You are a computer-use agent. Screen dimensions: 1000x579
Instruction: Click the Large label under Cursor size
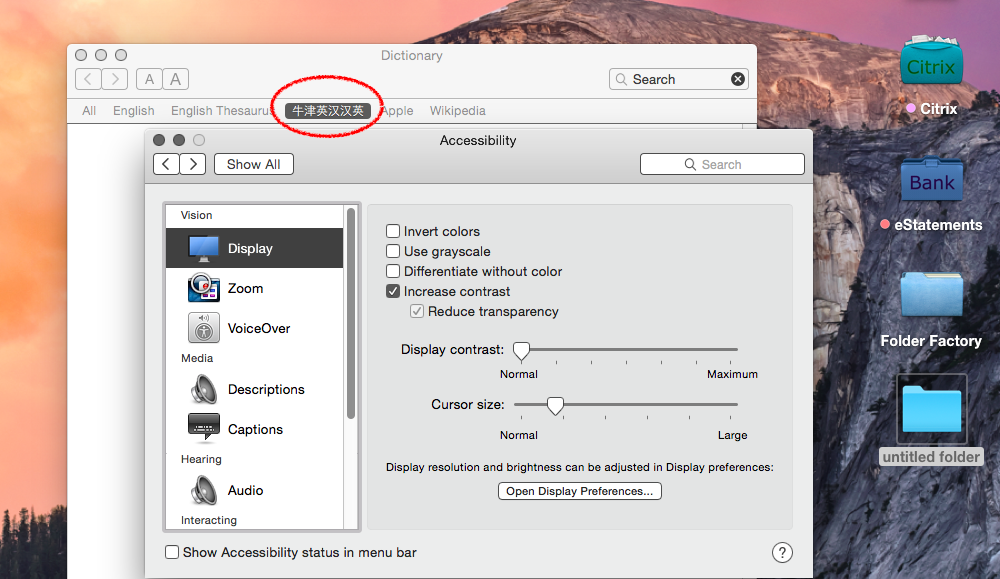point(732,435)
